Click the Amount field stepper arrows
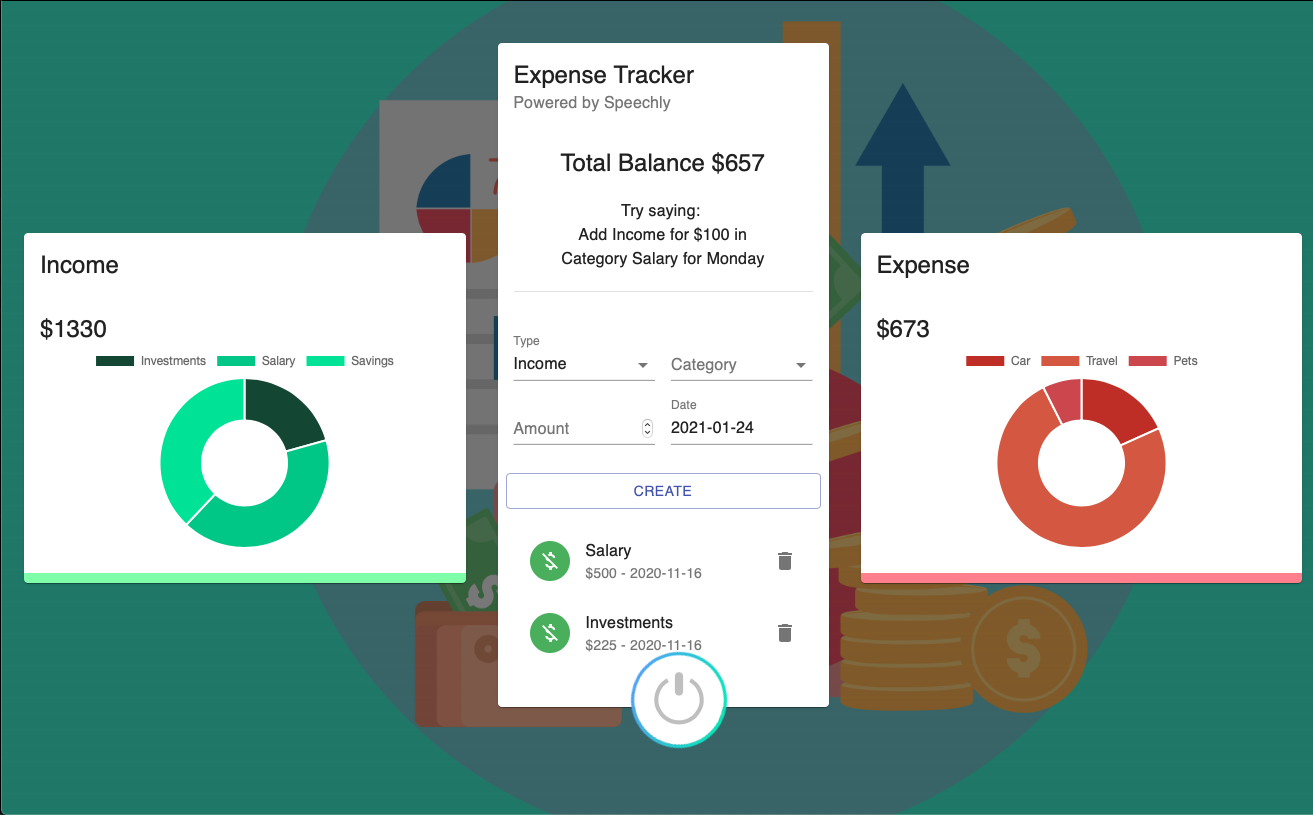1313x815 pixels. (x=647, y=428)
